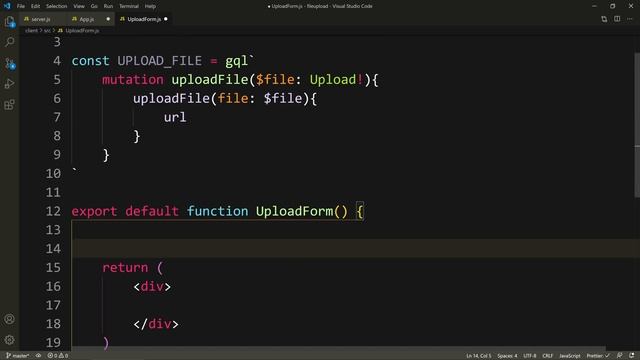Click the client breadcrumb segment
The height and width of the screenshot is (360, 640).
(x=31, y=31)
